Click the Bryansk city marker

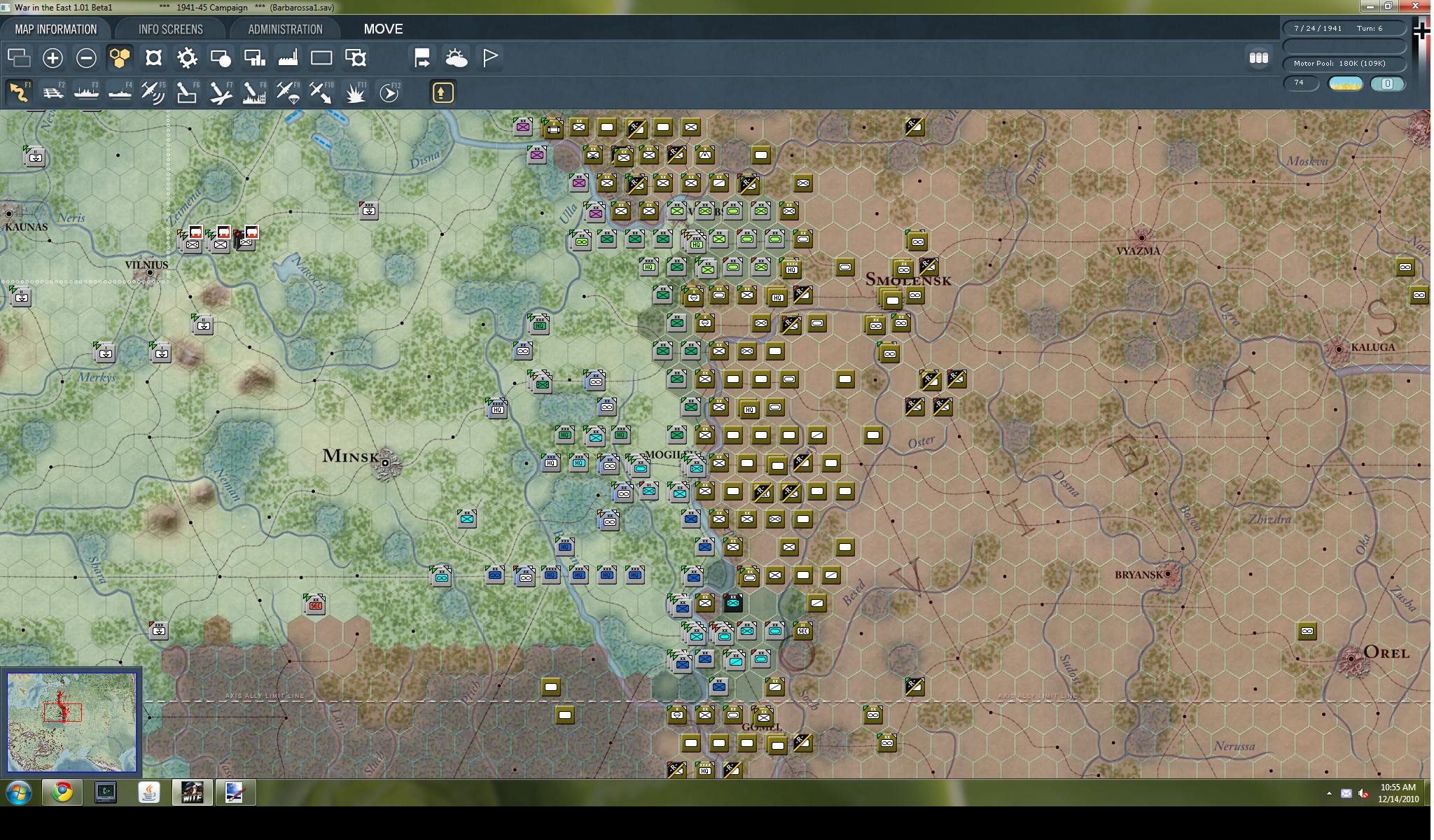(1168, 574)
